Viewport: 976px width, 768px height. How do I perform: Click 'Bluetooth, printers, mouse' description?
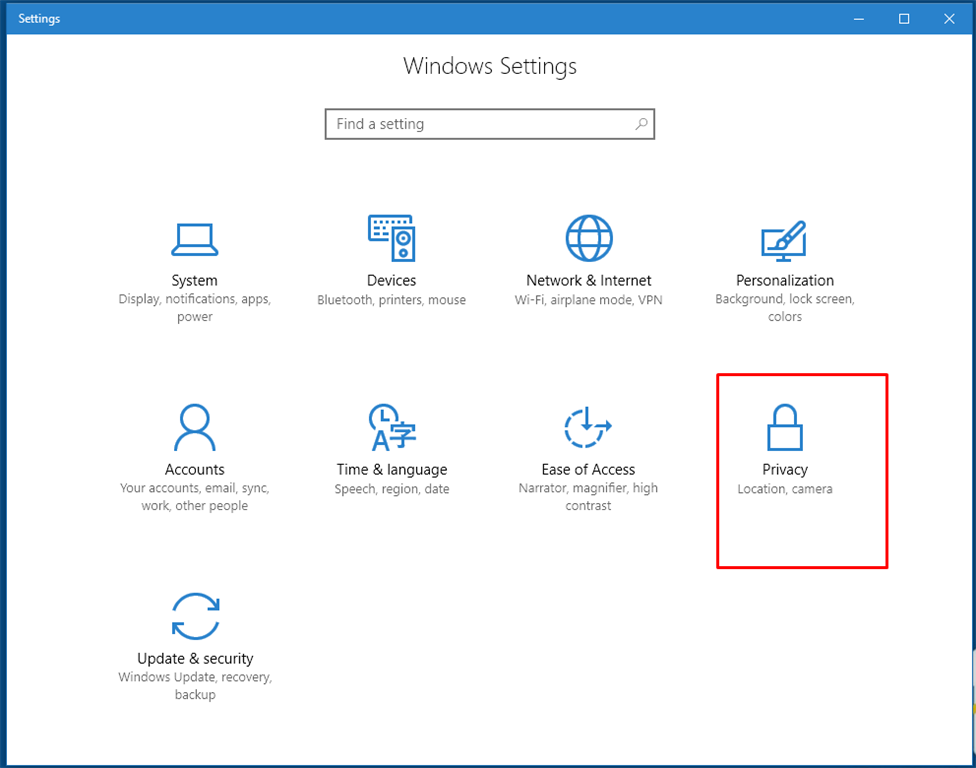point(392,300)
